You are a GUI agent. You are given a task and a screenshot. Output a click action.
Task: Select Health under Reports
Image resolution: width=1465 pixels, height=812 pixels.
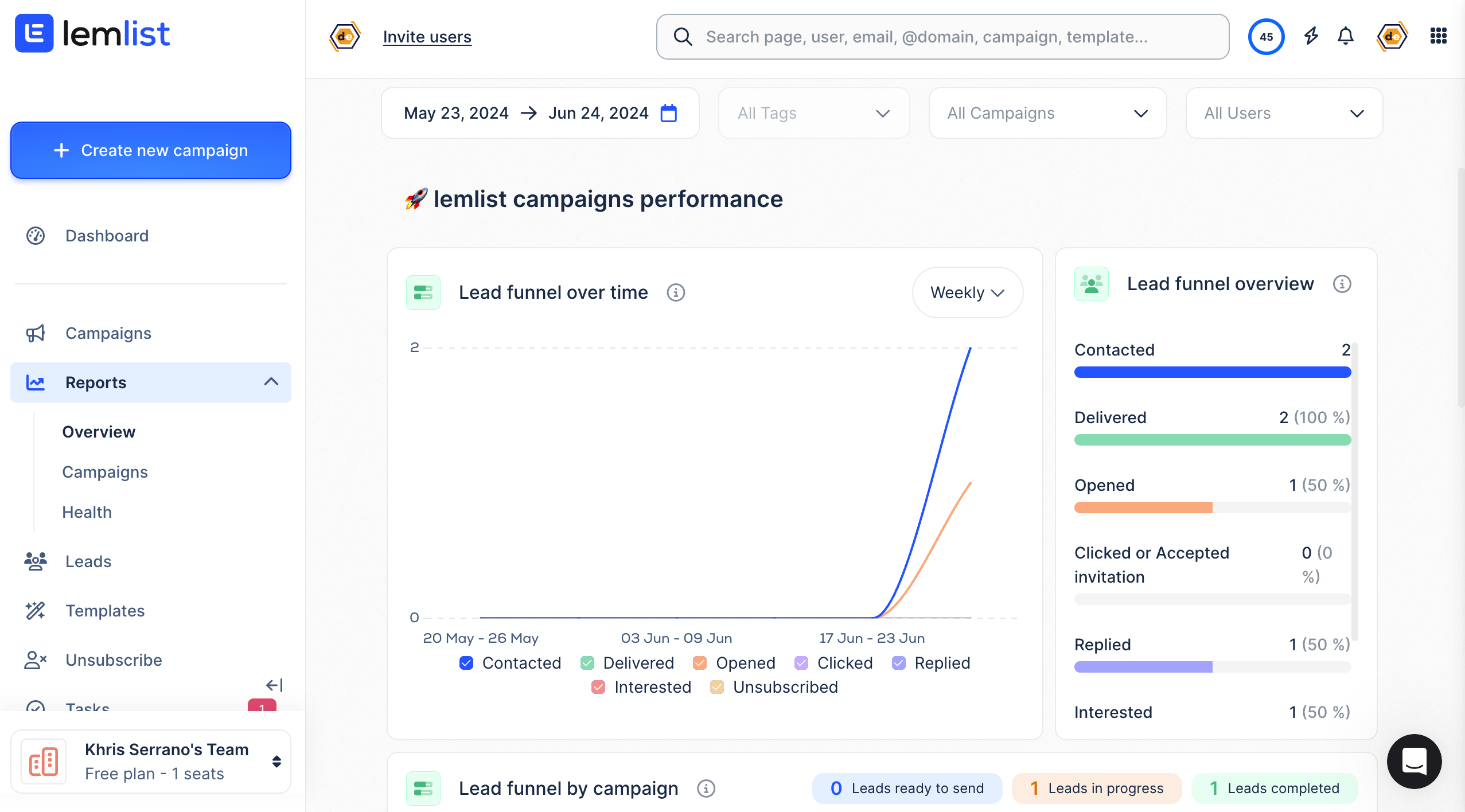coord(87,512)
